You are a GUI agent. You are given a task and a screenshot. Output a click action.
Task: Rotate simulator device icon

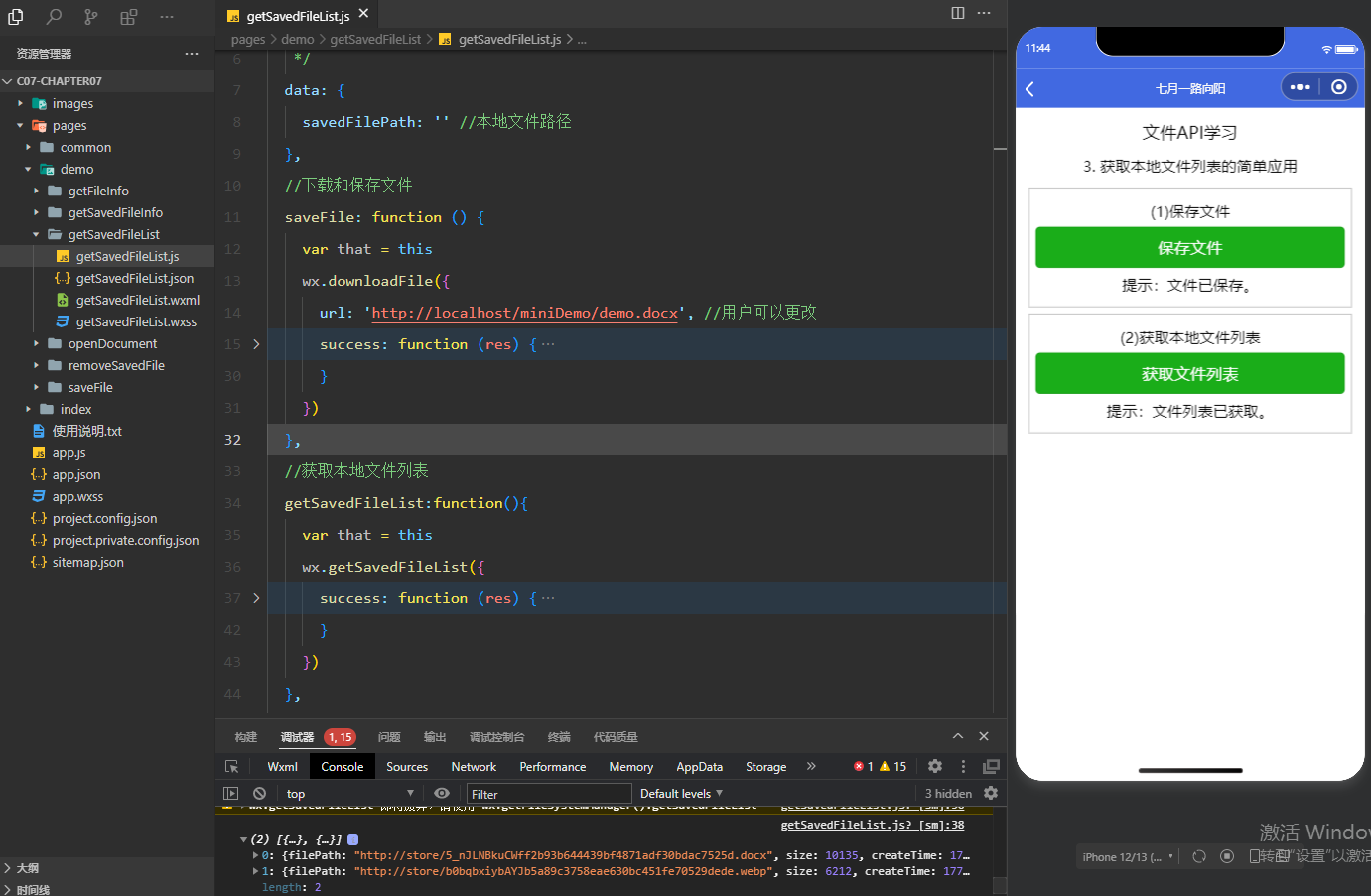1199,856
